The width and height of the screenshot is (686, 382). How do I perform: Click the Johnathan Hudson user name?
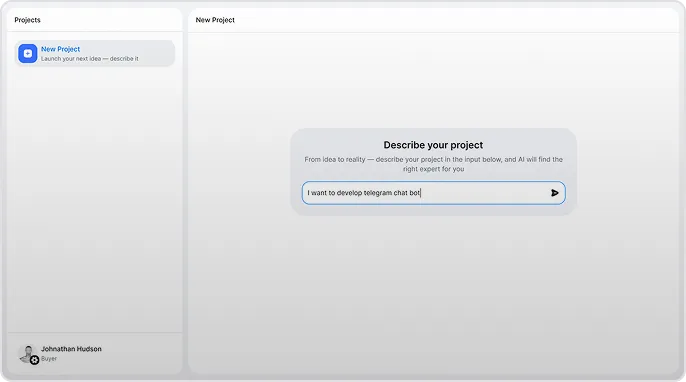click(x=71, y=349)
